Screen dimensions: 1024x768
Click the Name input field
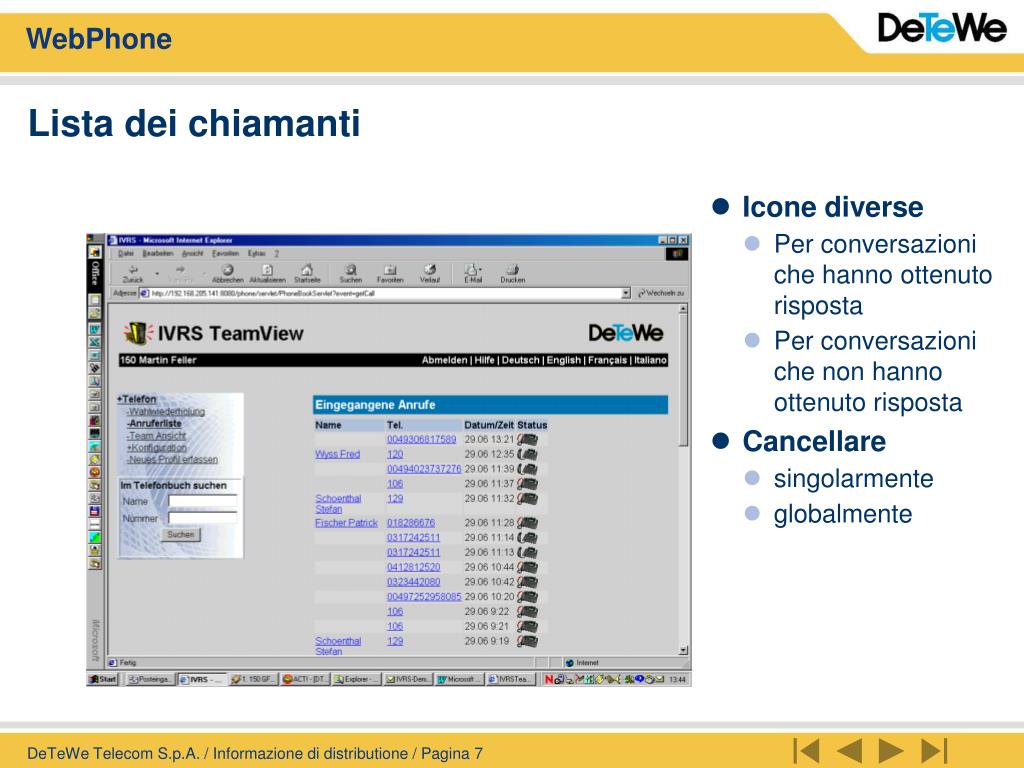click(x=203, y=501)
